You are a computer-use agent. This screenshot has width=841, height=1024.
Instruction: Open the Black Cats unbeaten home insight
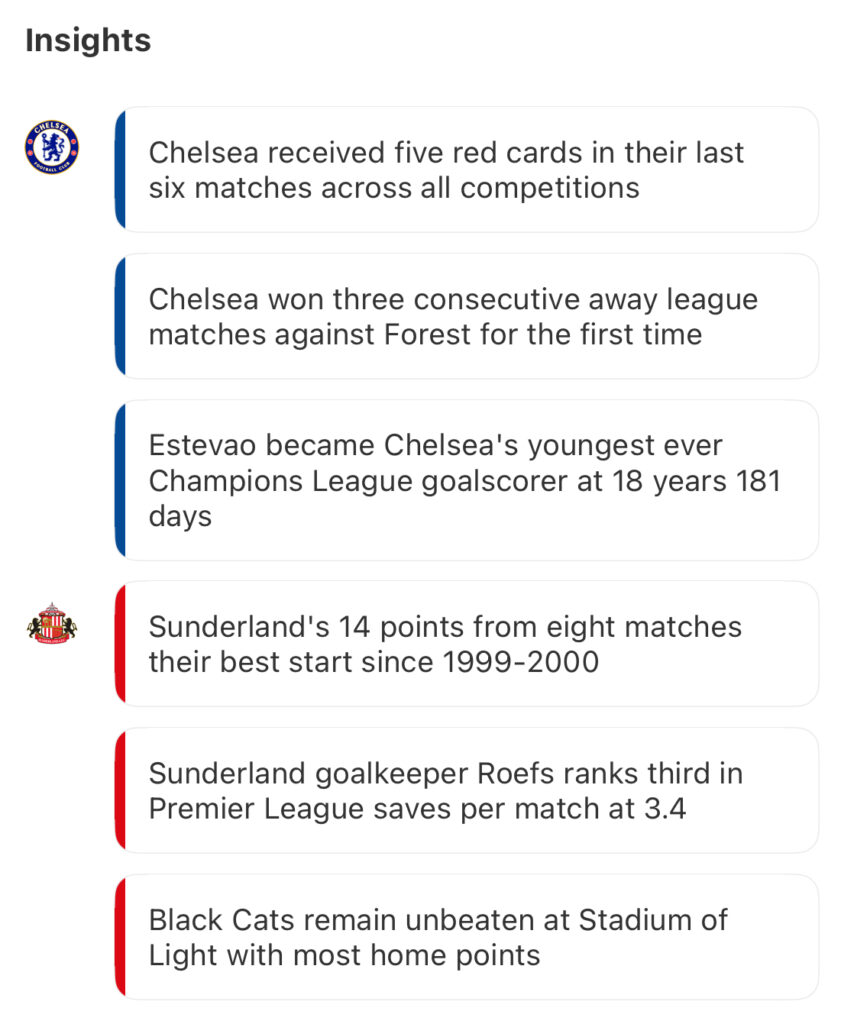click(x=466, y=936)
